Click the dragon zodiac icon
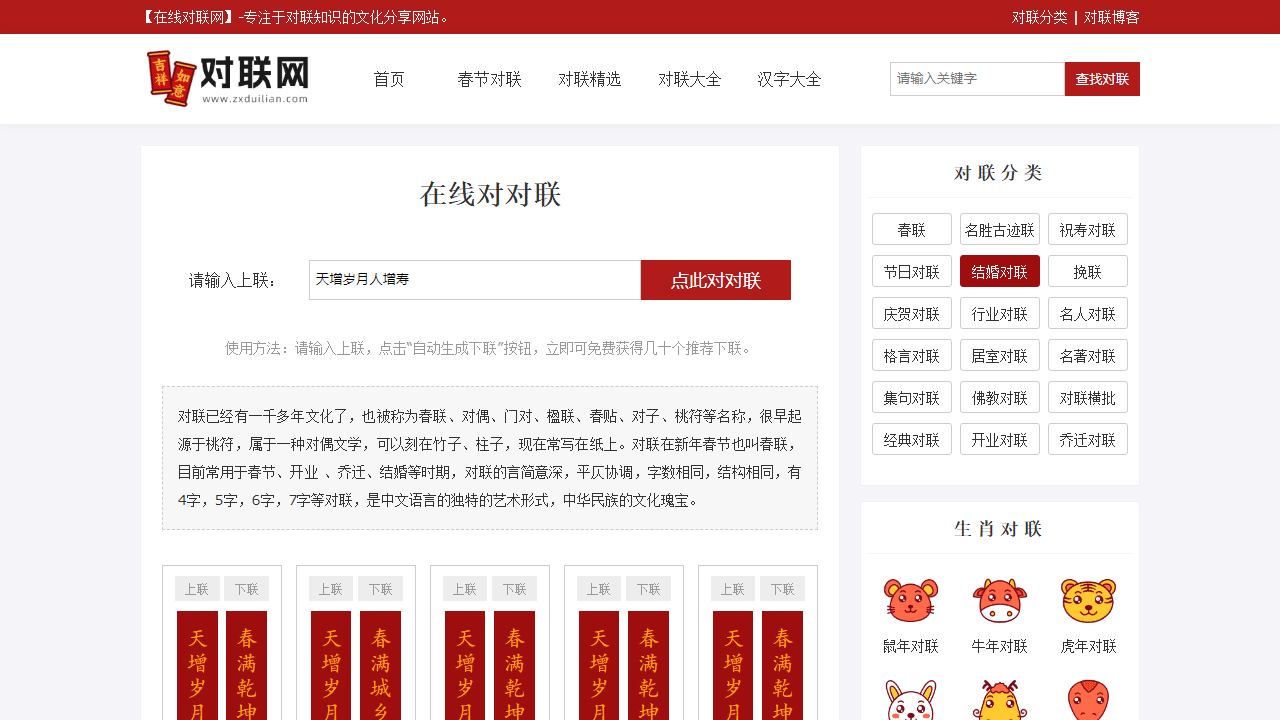 (1000, 700)
